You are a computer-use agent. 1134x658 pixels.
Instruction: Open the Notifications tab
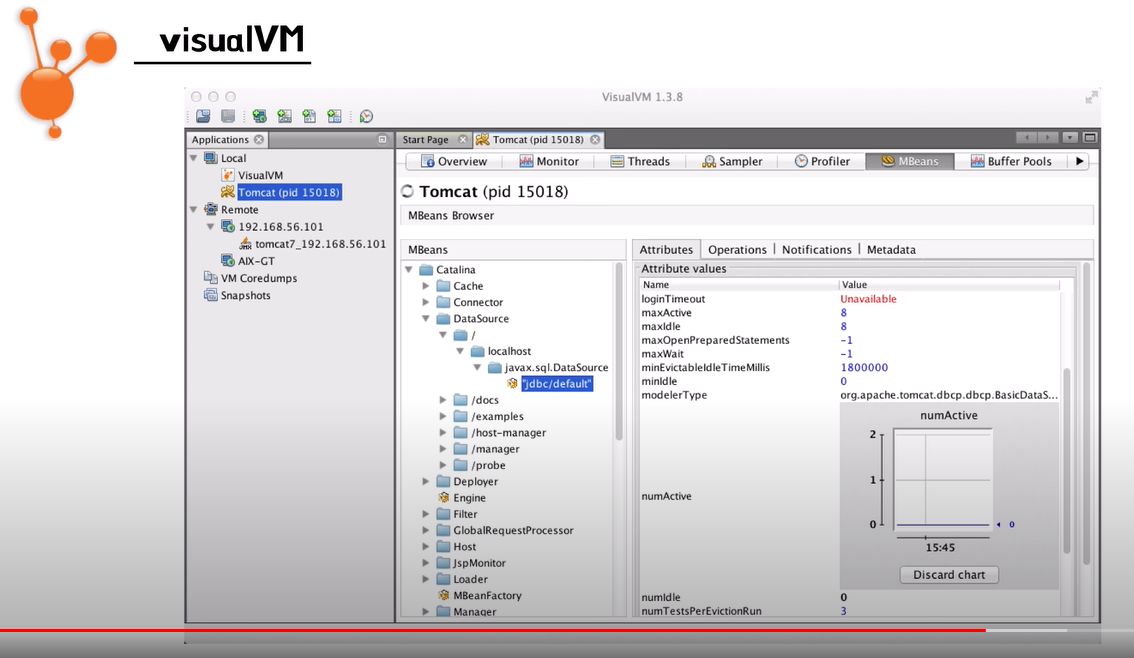pos(817,249)
